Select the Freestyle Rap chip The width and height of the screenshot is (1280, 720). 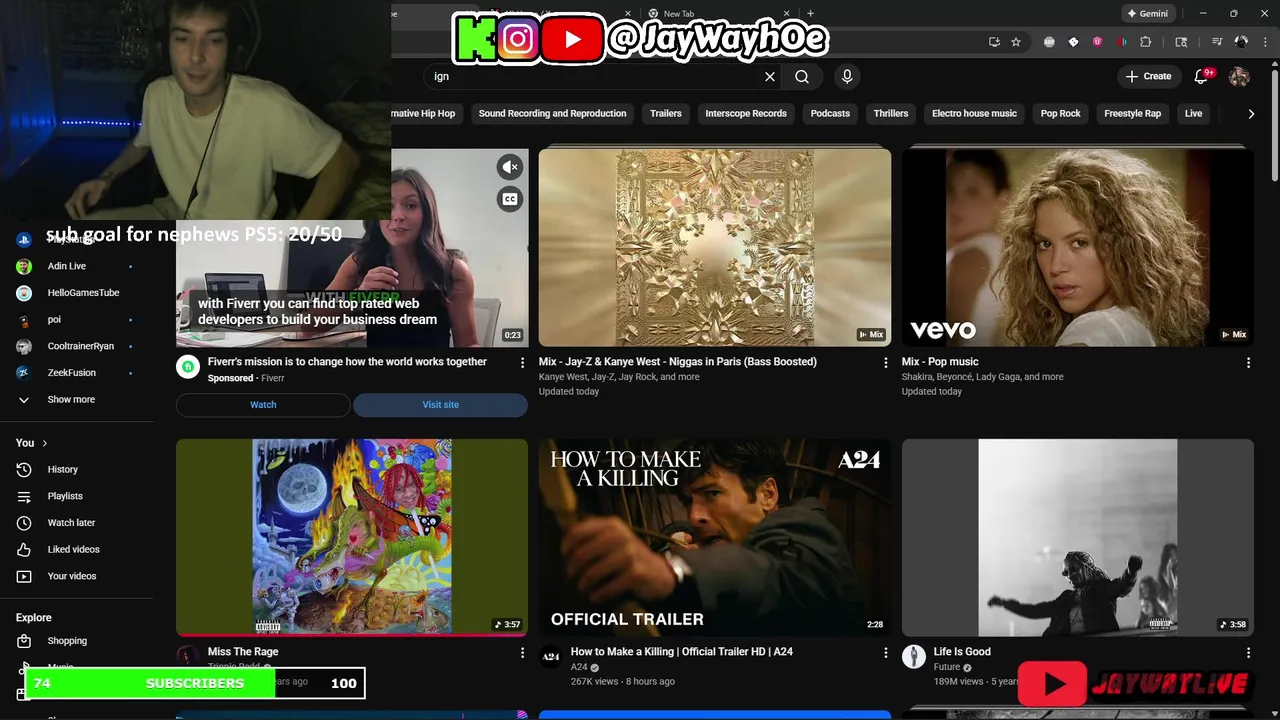tap(1133, 114)
